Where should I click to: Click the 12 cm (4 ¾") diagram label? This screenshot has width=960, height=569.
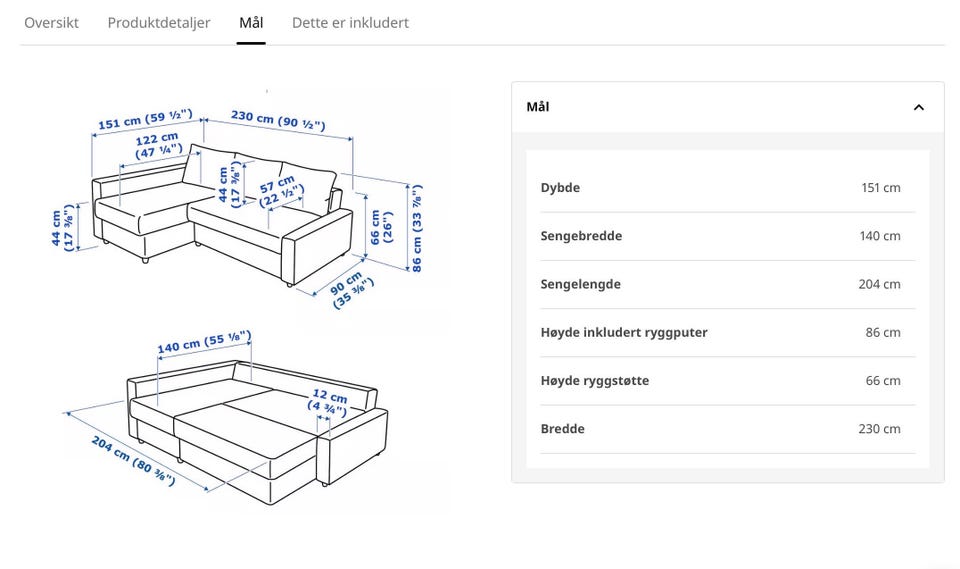tap(328, 402)
